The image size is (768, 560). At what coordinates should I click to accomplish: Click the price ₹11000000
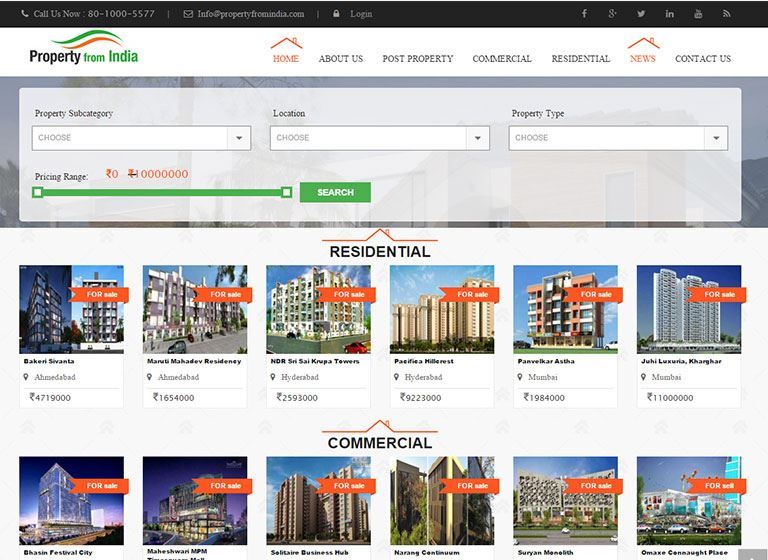tap(670, 397)
